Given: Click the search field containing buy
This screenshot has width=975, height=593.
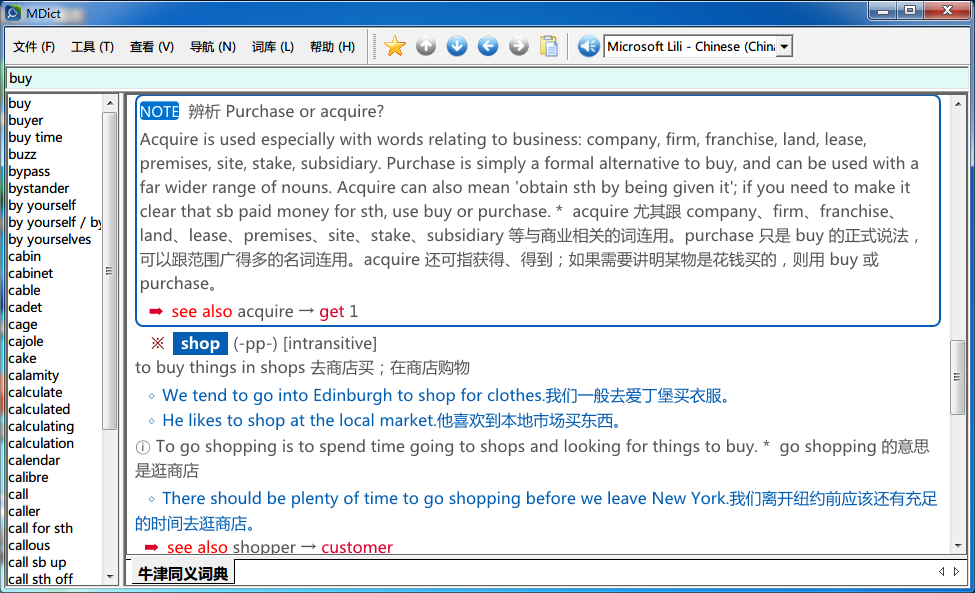Looking at the screenshot, I should (487, 78).
